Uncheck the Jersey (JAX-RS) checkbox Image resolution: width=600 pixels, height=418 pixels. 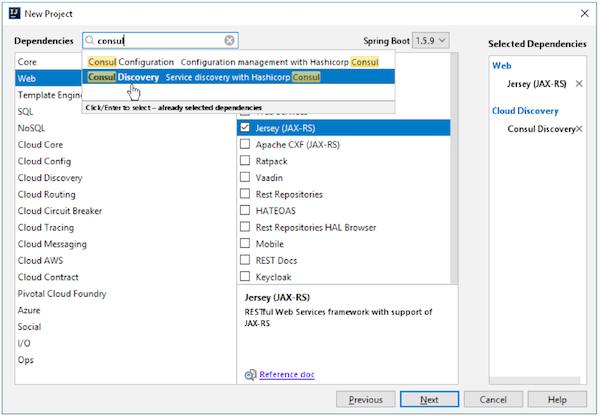pyautogui.click(x=245, y=128)
